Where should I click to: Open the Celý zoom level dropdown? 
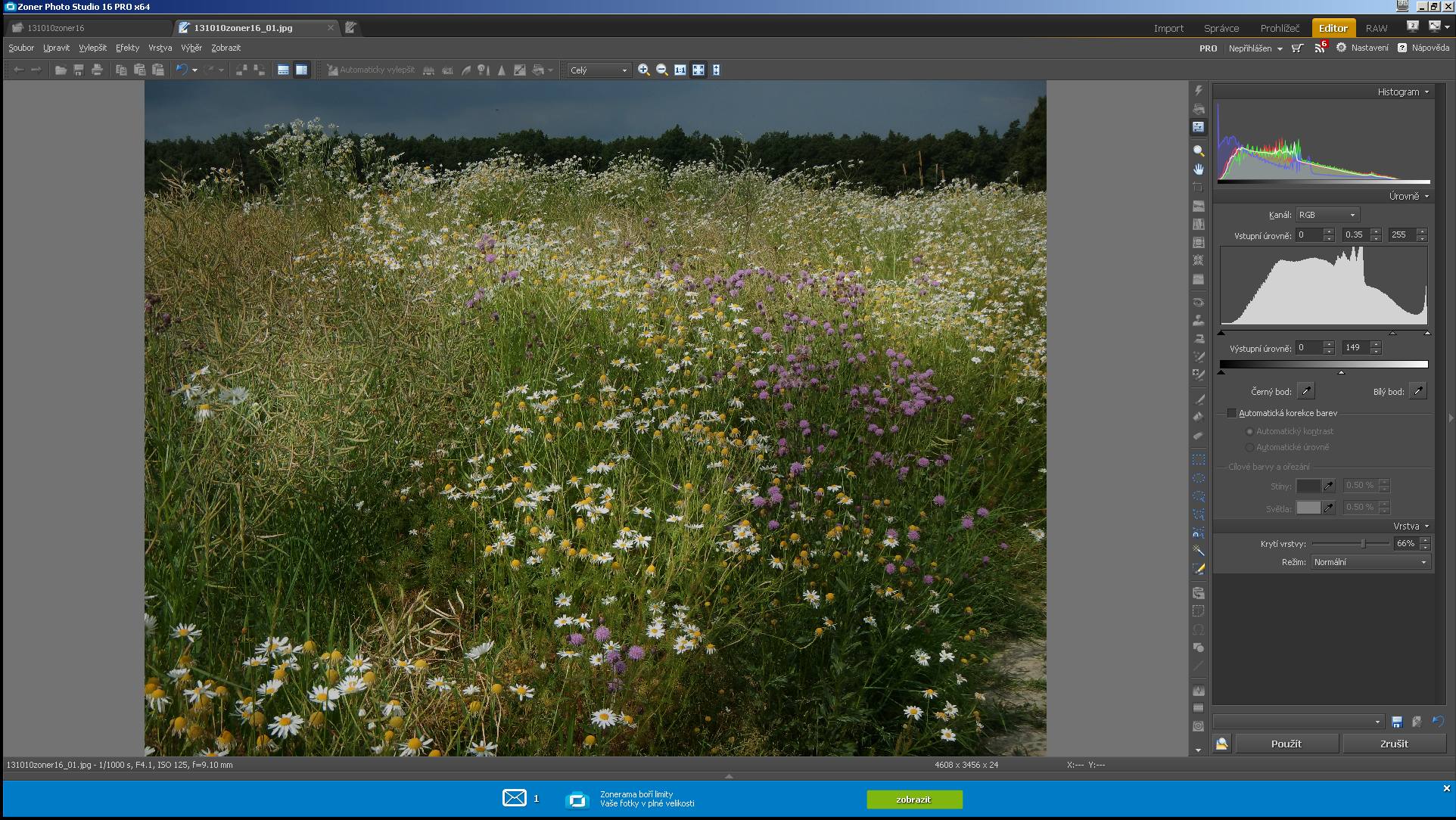click(599, 70)
